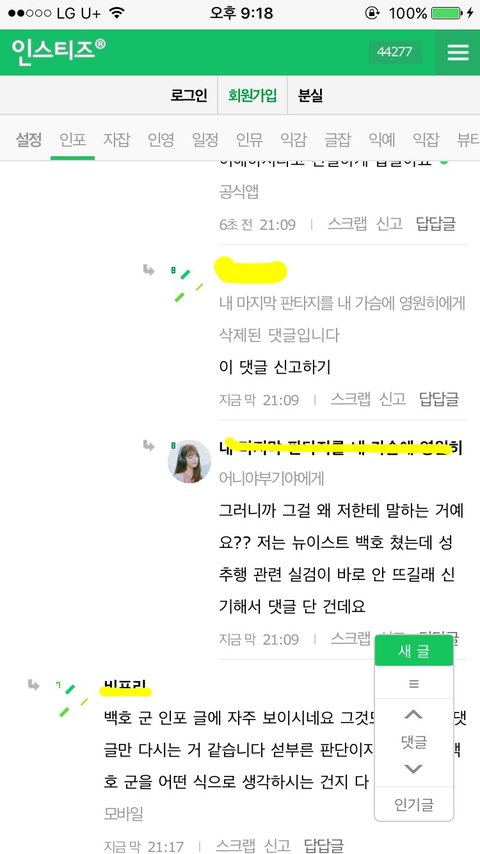The width and height of the screenshot is (480, 854).
Task: Tap 답답글 on the 6초 전 comment
Action: (x=436, y=224)
